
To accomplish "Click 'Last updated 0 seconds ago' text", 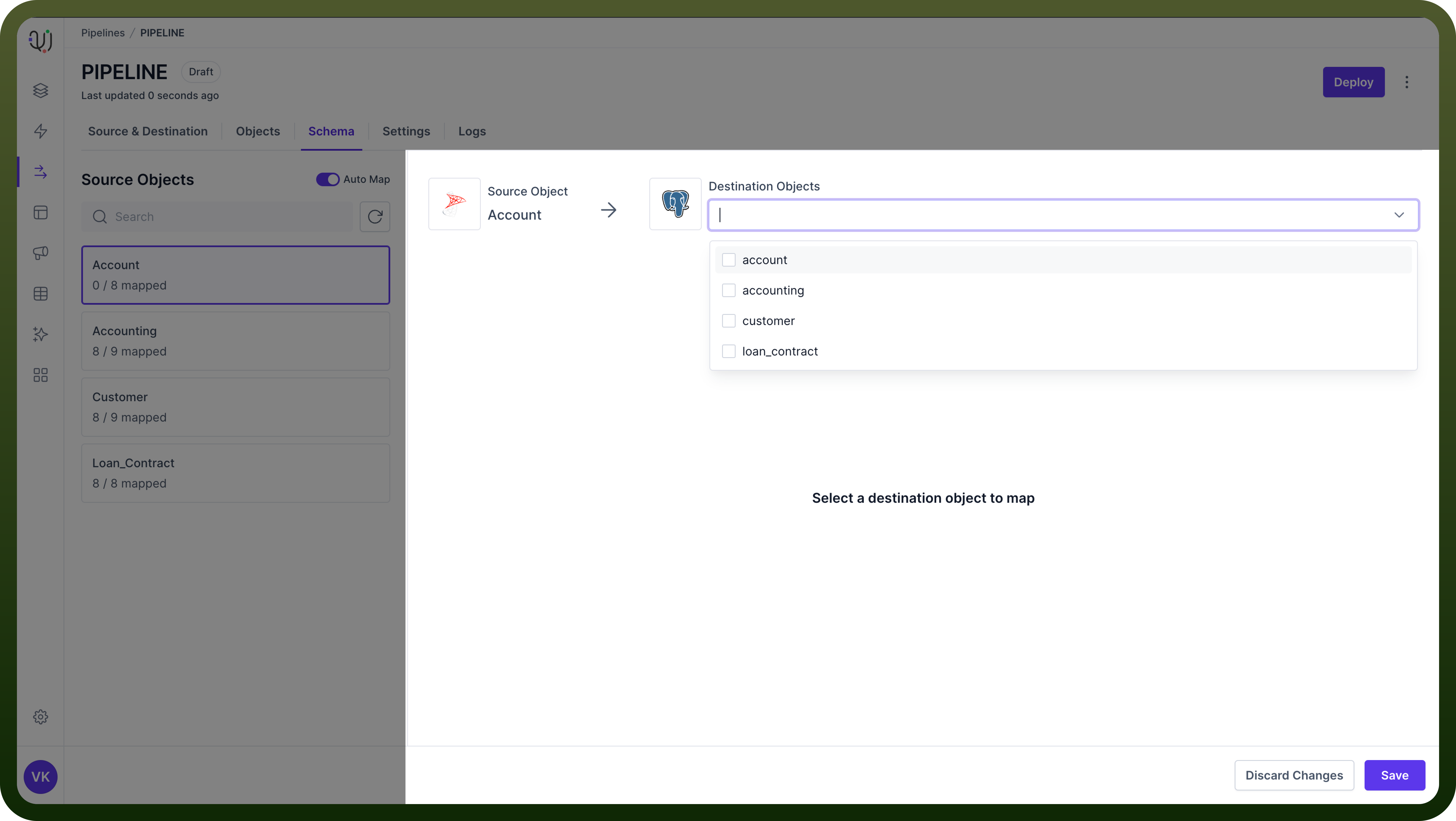I will (150, 95).
